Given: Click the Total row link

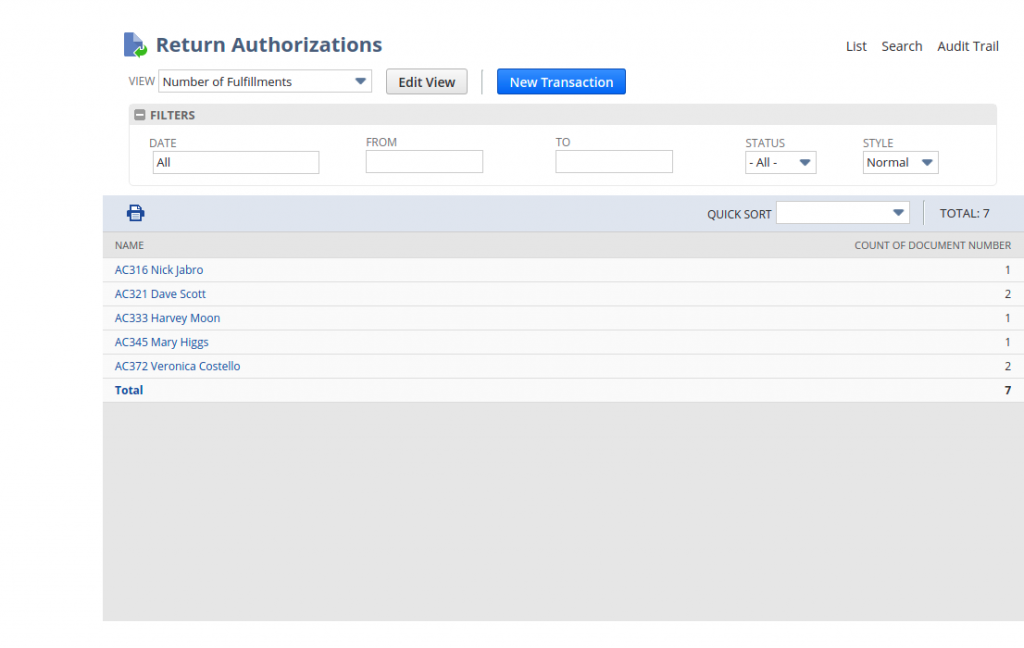Looking at the screenshot, I should pos(128,389).
